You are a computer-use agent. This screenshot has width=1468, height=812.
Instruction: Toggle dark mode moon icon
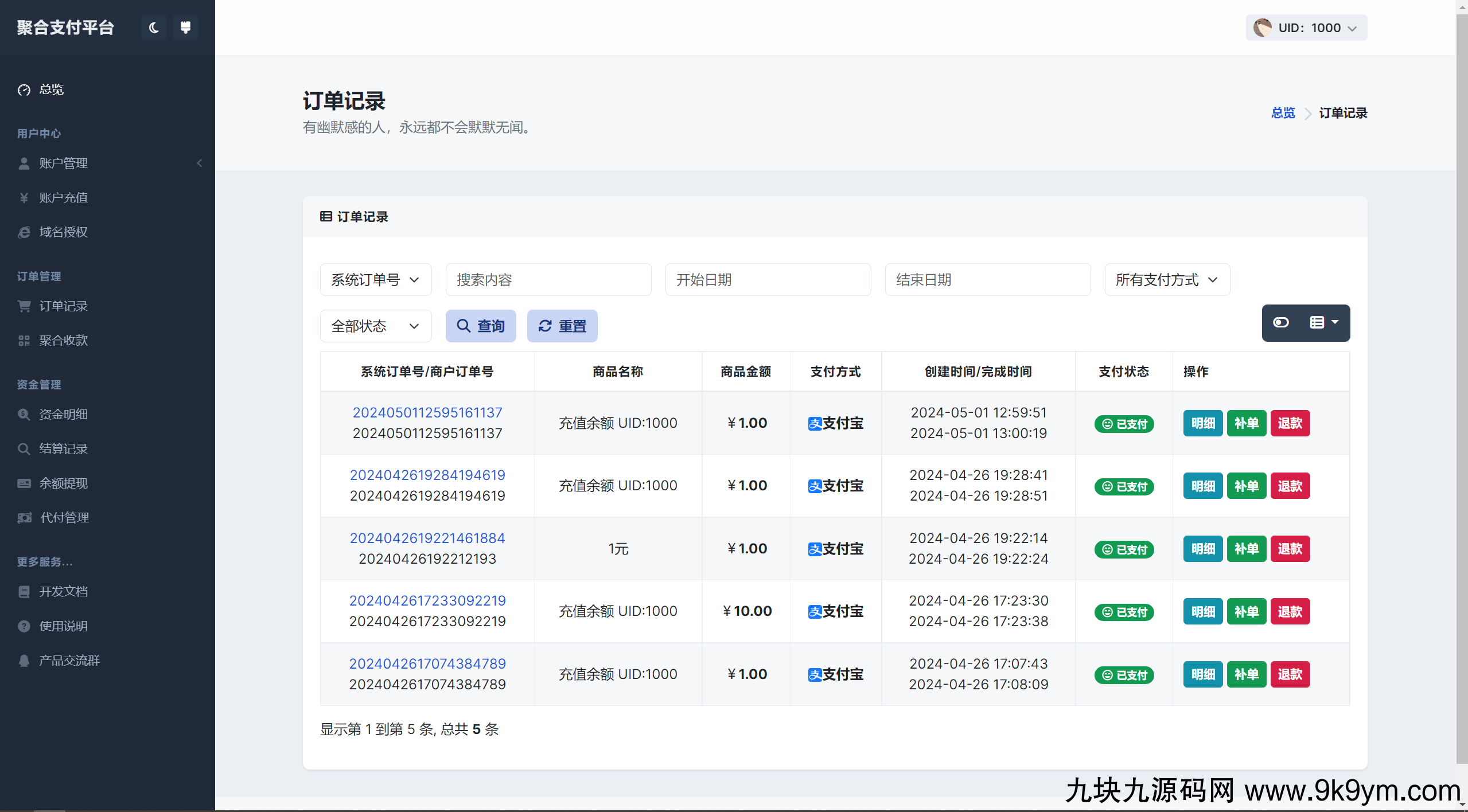coord(153,28)
